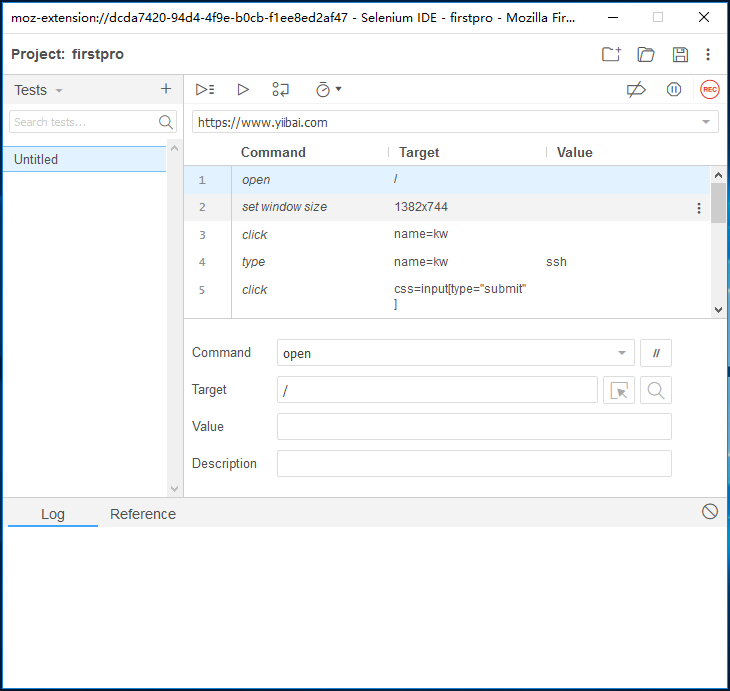Toggle pause on exceptions button

pyautogui.click(x=674, y=89)
